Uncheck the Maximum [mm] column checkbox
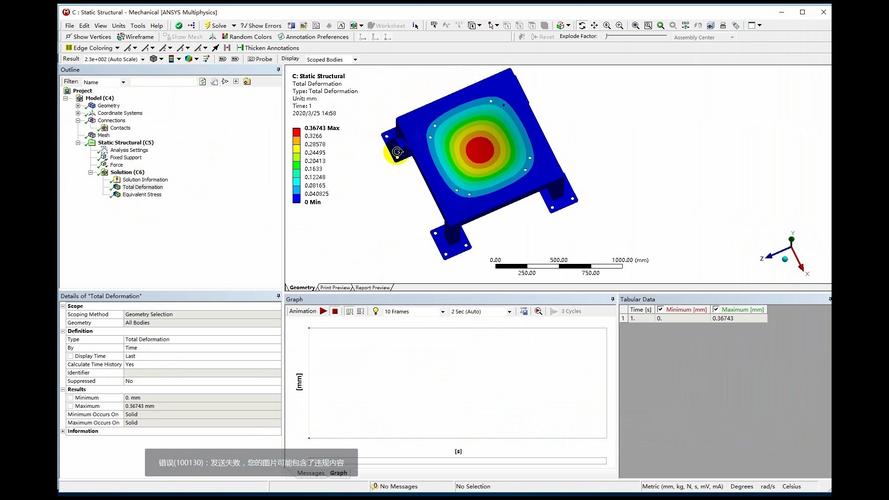 tap(716, 310)
